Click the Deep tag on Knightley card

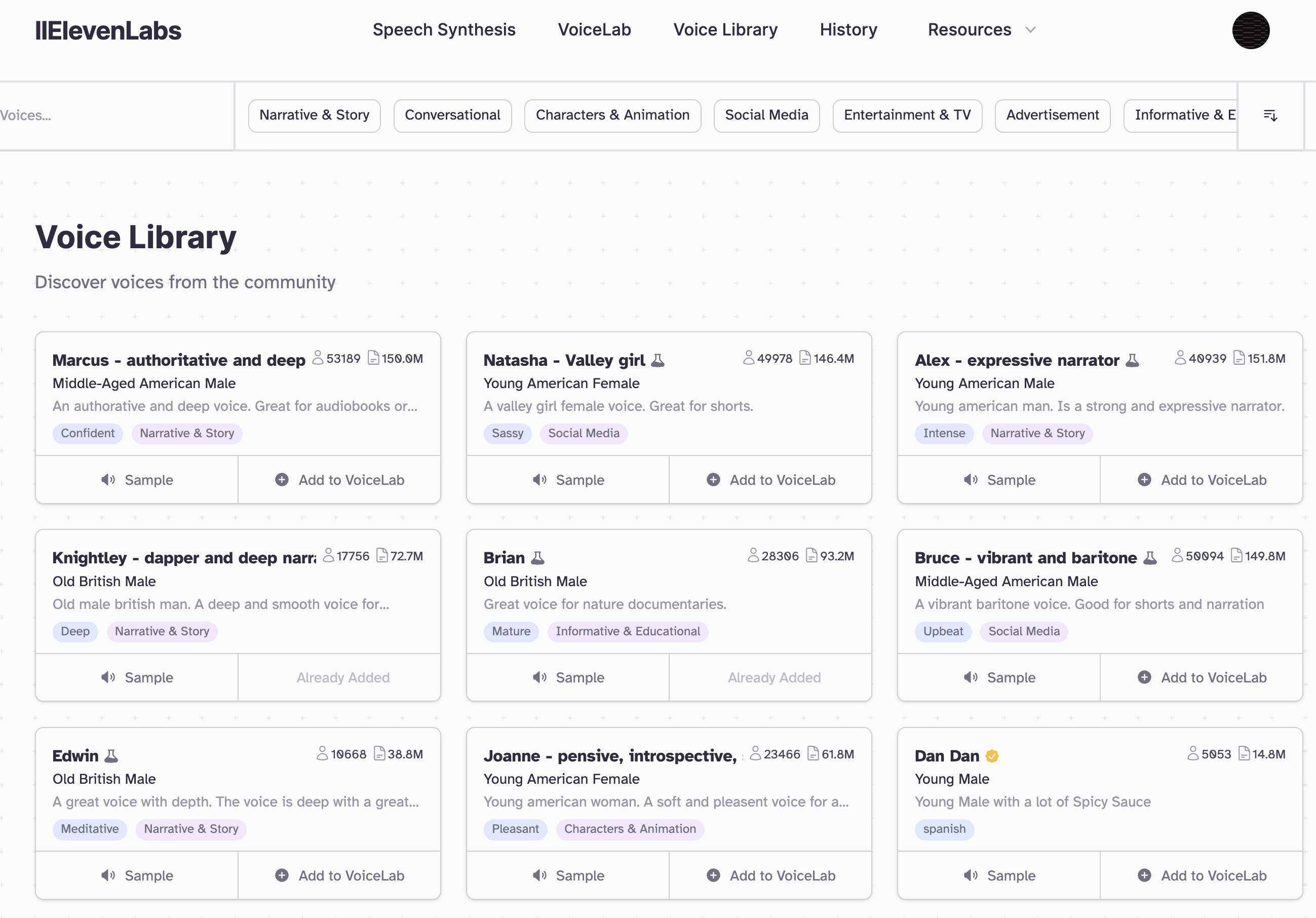[x=75, y=631]
